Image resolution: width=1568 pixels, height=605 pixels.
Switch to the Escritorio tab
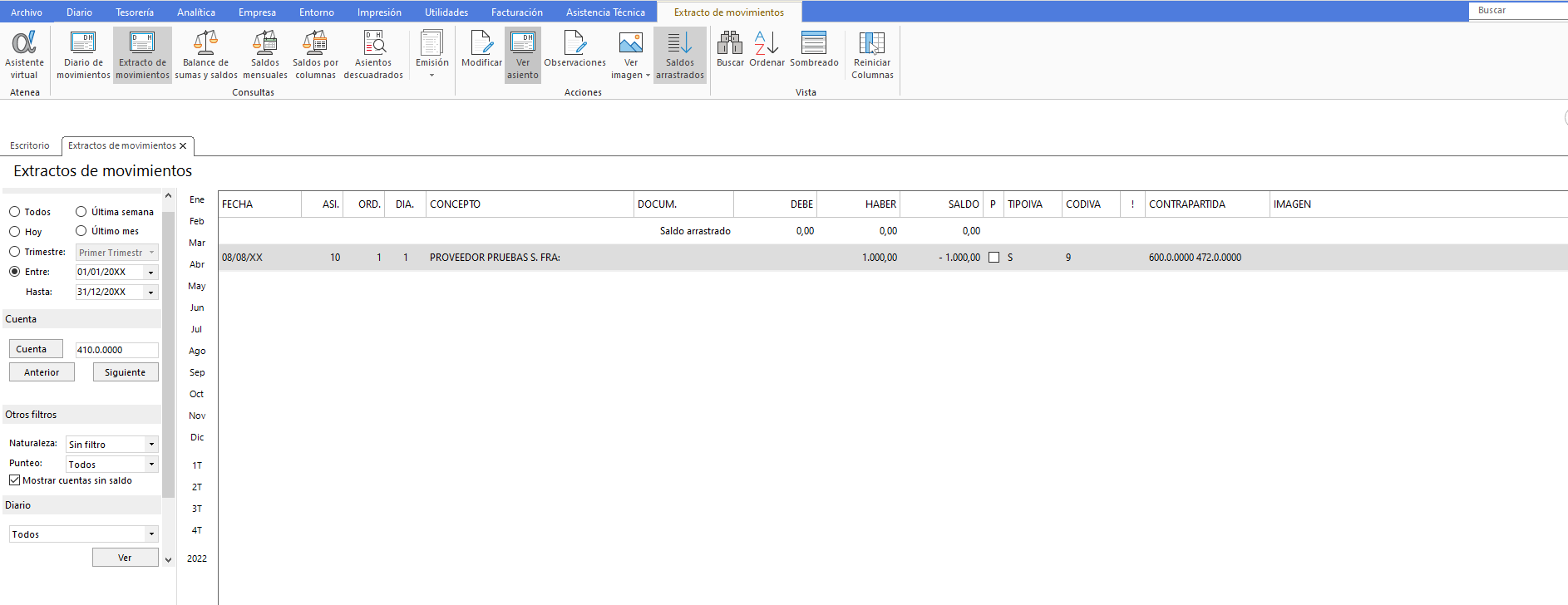[30, 145]
